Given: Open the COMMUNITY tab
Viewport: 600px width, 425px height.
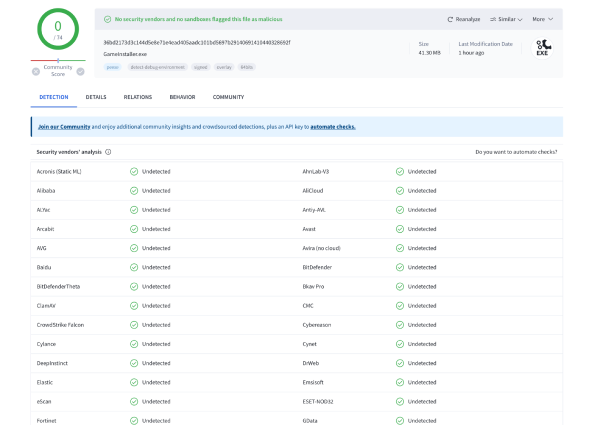Looking at the screenshot, I should (x=228, y=97).
